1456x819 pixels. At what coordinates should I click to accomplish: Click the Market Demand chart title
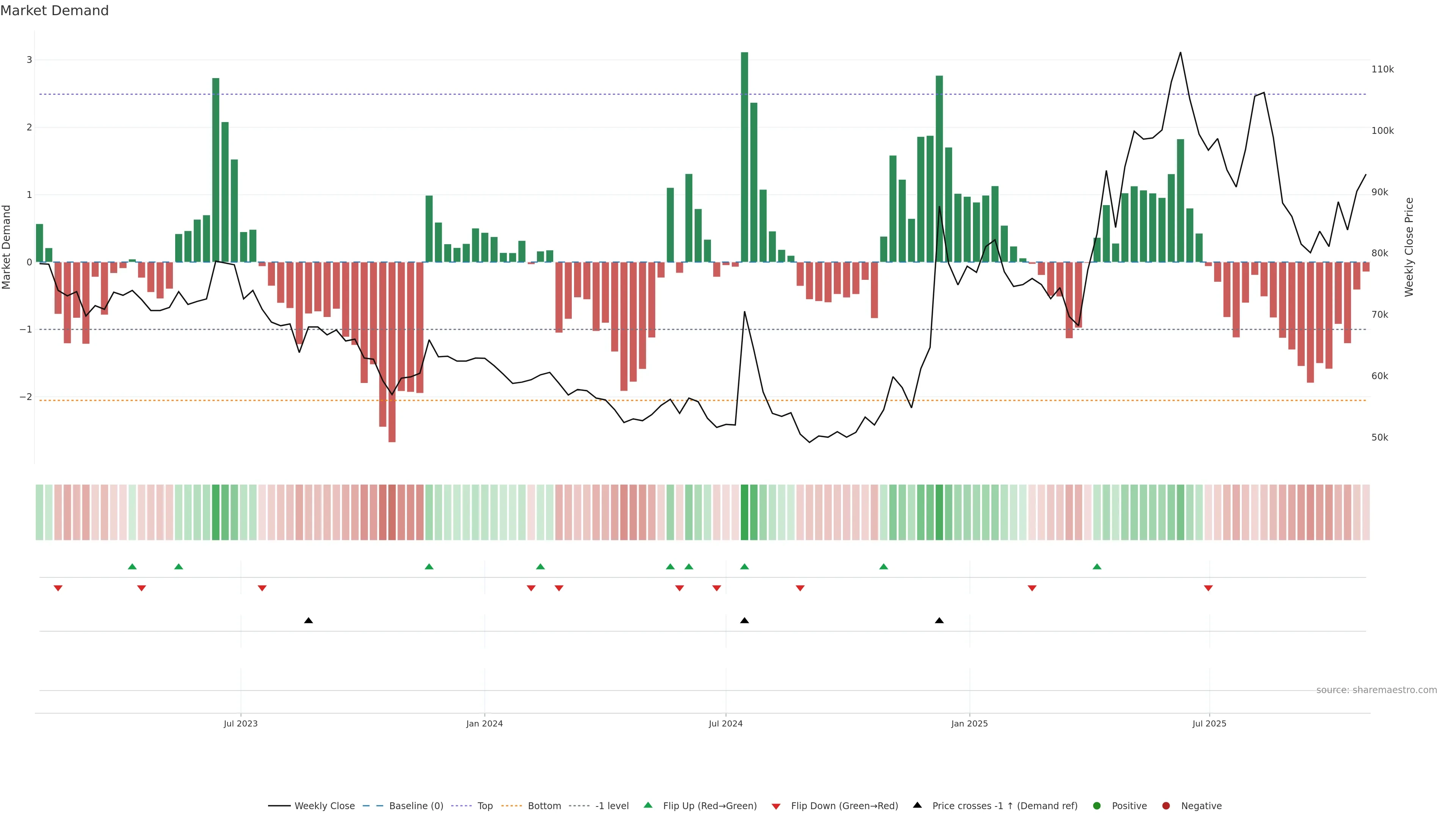[x=54, y=11]
